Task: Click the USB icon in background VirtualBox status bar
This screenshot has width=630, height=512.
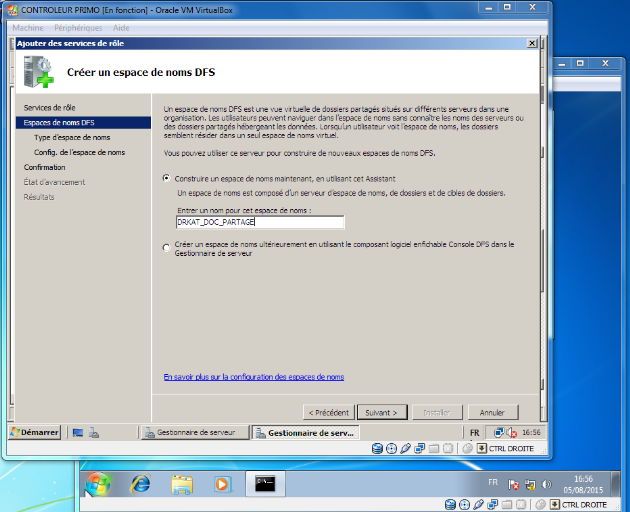Action: pyautogui.click(x=479, y=505)
